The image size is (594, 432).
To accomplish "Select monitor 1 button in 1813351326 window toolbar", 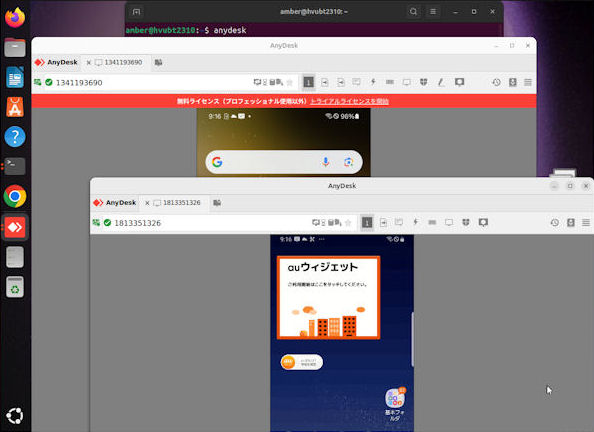I will (x=367, y=222).
